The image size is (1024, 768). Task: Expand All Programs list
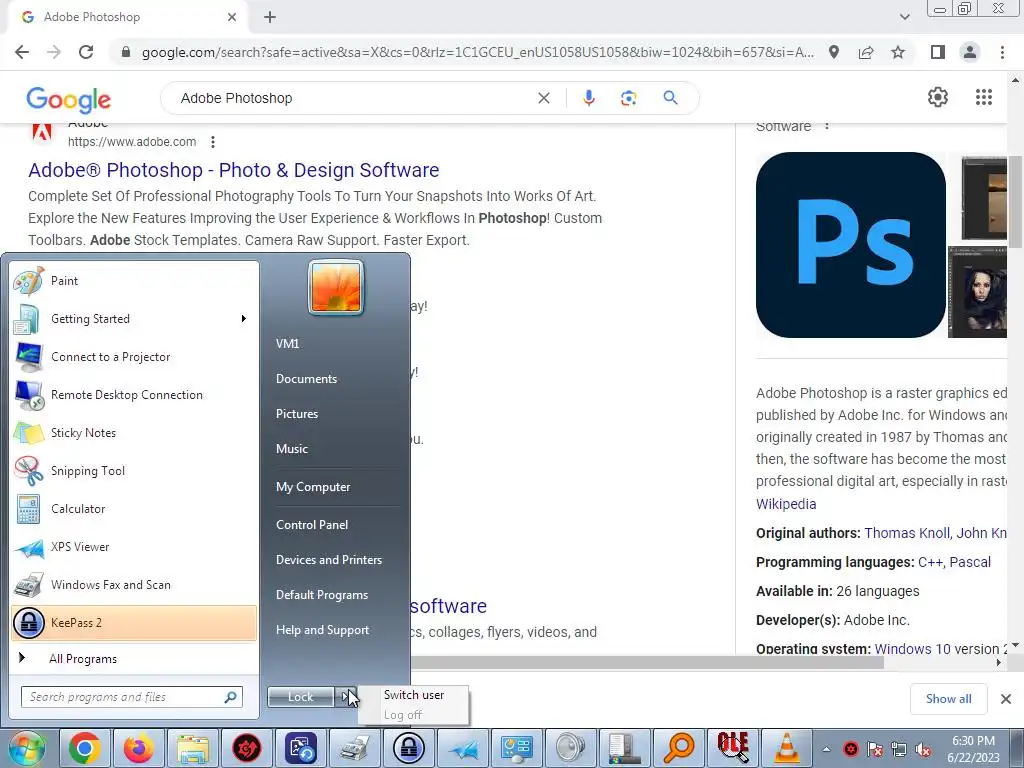click(134, 658)
